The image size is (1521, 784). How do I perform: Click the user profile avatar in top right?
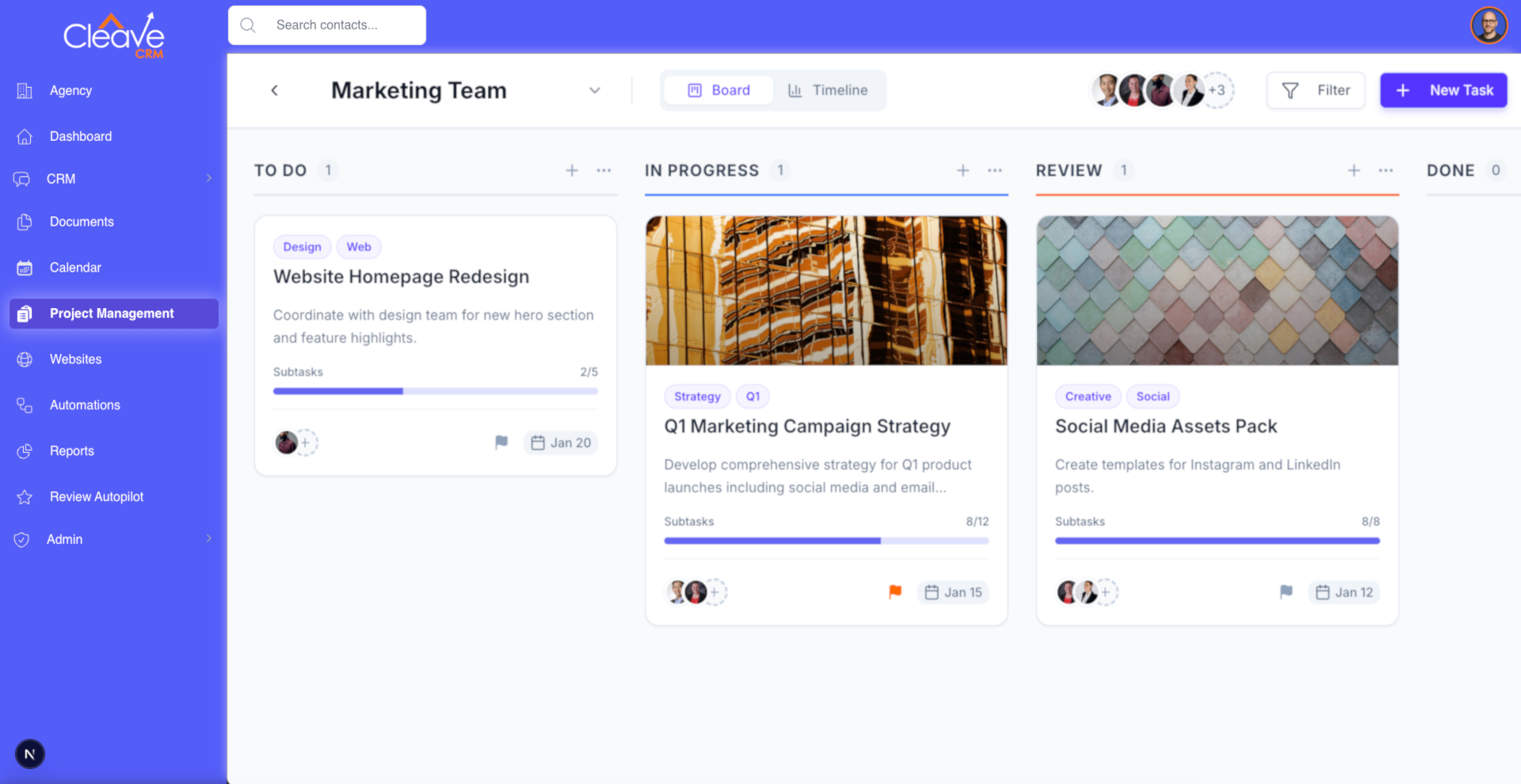pyautogui.click(x=1489, y=25)
